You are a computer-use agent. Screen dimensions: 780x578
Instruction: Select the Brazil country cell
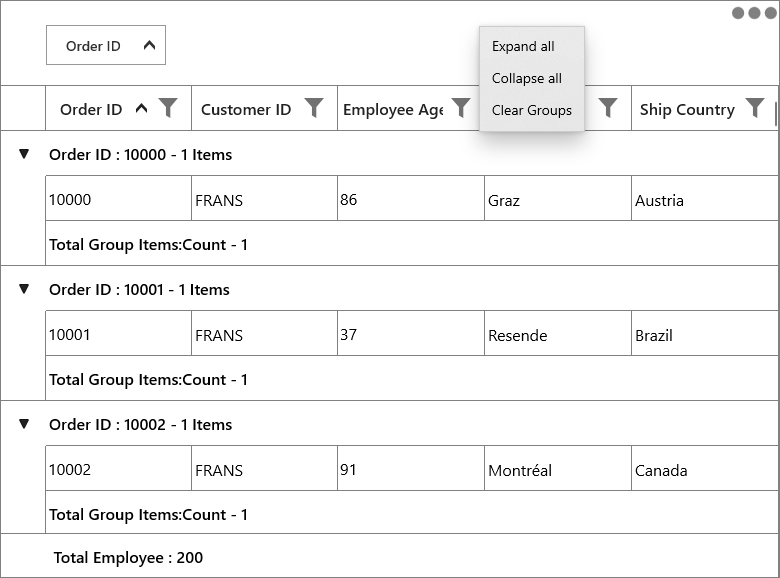click(x=705, y=333)
